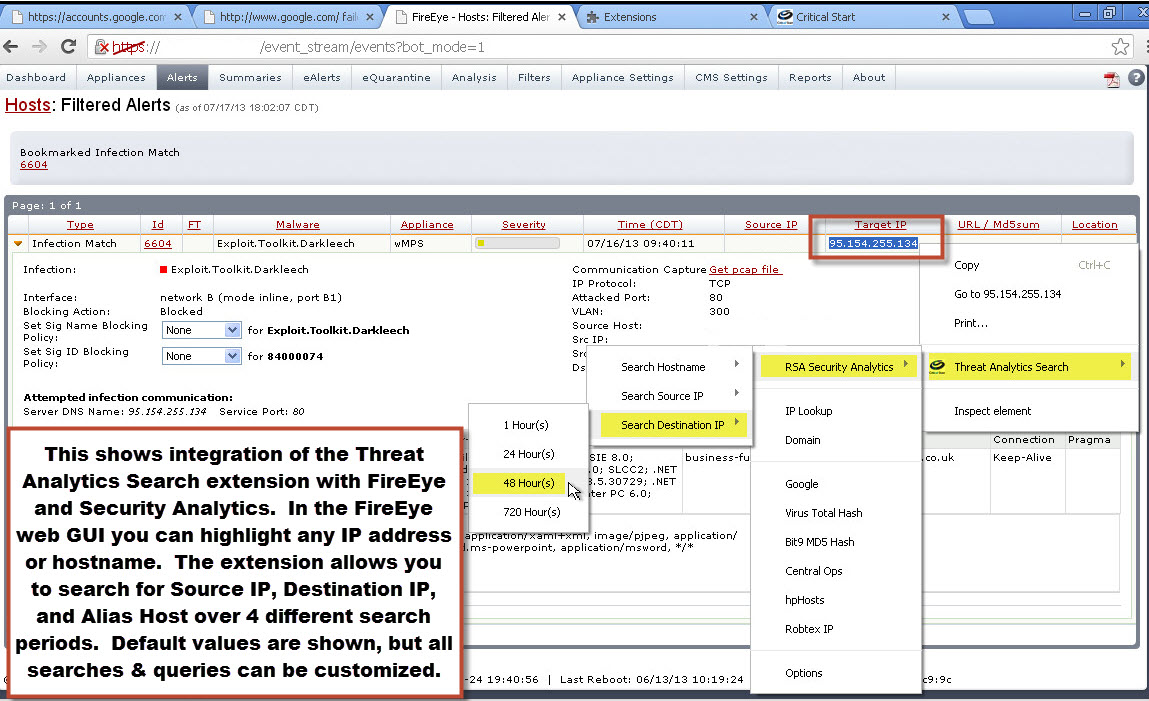Open the eAlerts nav tab
This screenshot has width=1149, height=701.
[x=322, y=77]
